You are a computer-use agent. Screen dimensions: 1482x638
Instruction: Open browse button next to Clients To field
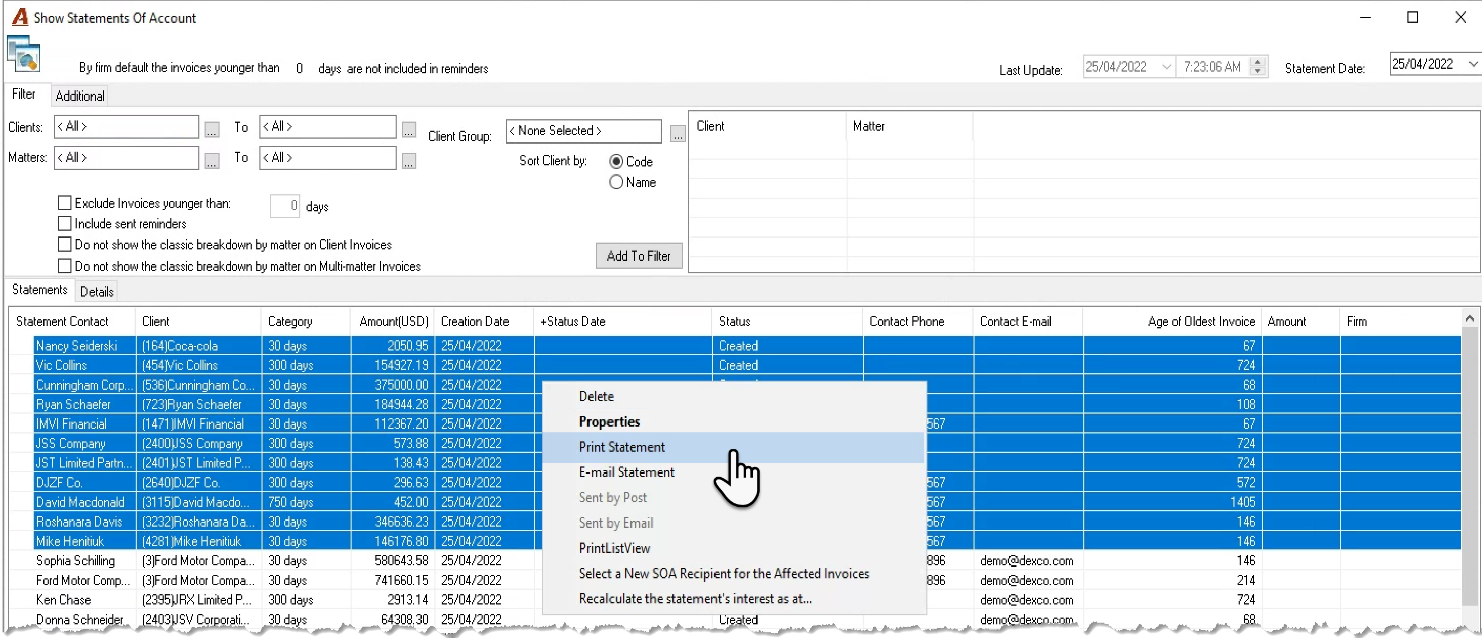tap(409, 129)
